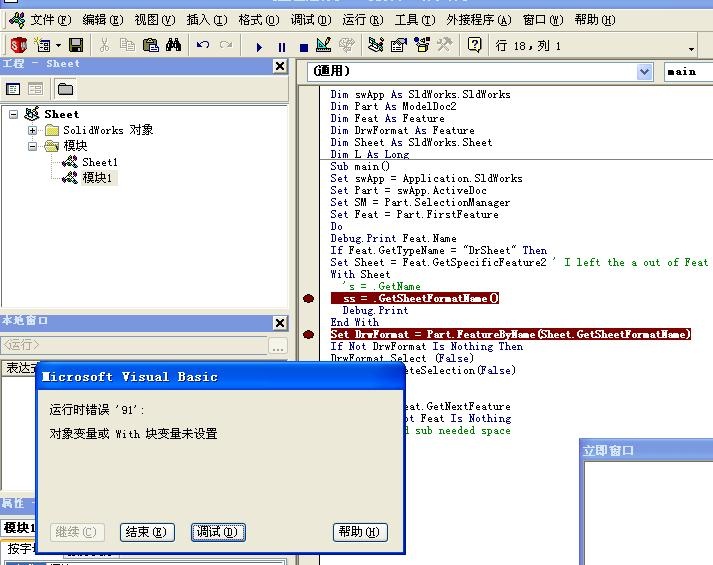Open Find with the binoculars icon
Screen dimensions: 713x565
pos(174,45)
